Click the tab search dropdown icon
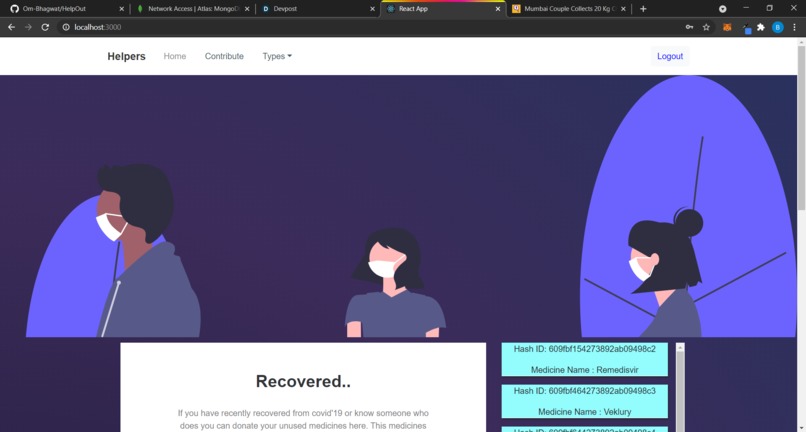 point(723,9)
